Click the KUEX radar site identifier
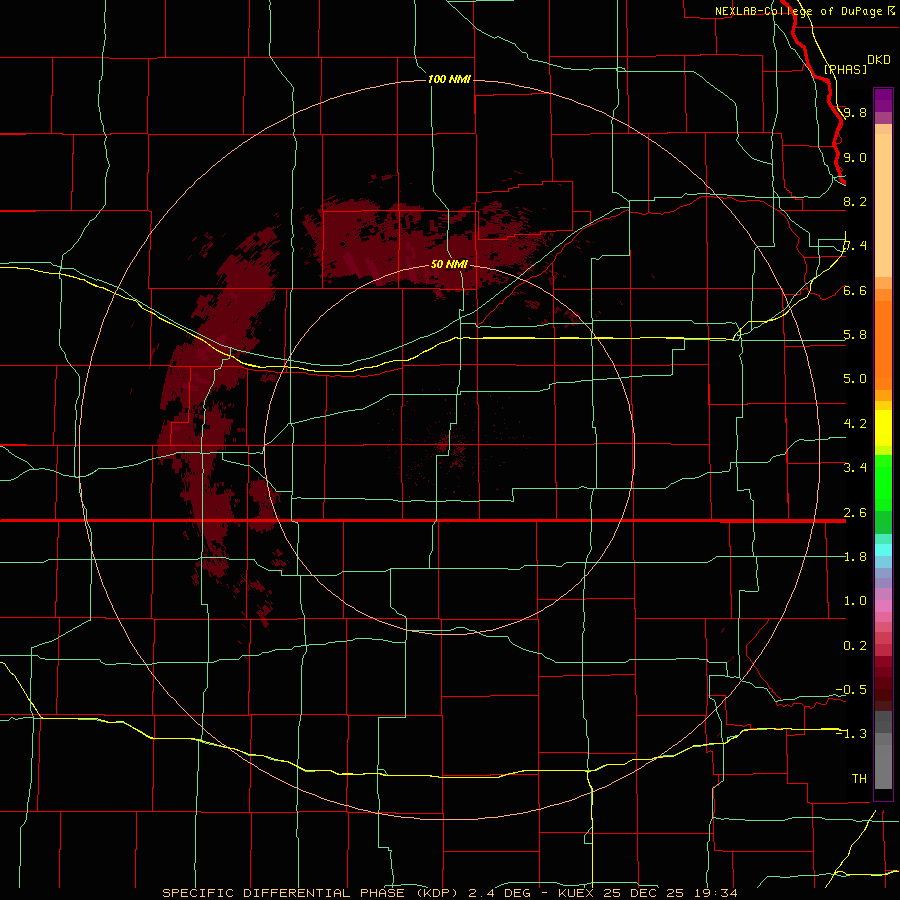The height and width of the screenshot is (900, 900). (x=577, y=893)
